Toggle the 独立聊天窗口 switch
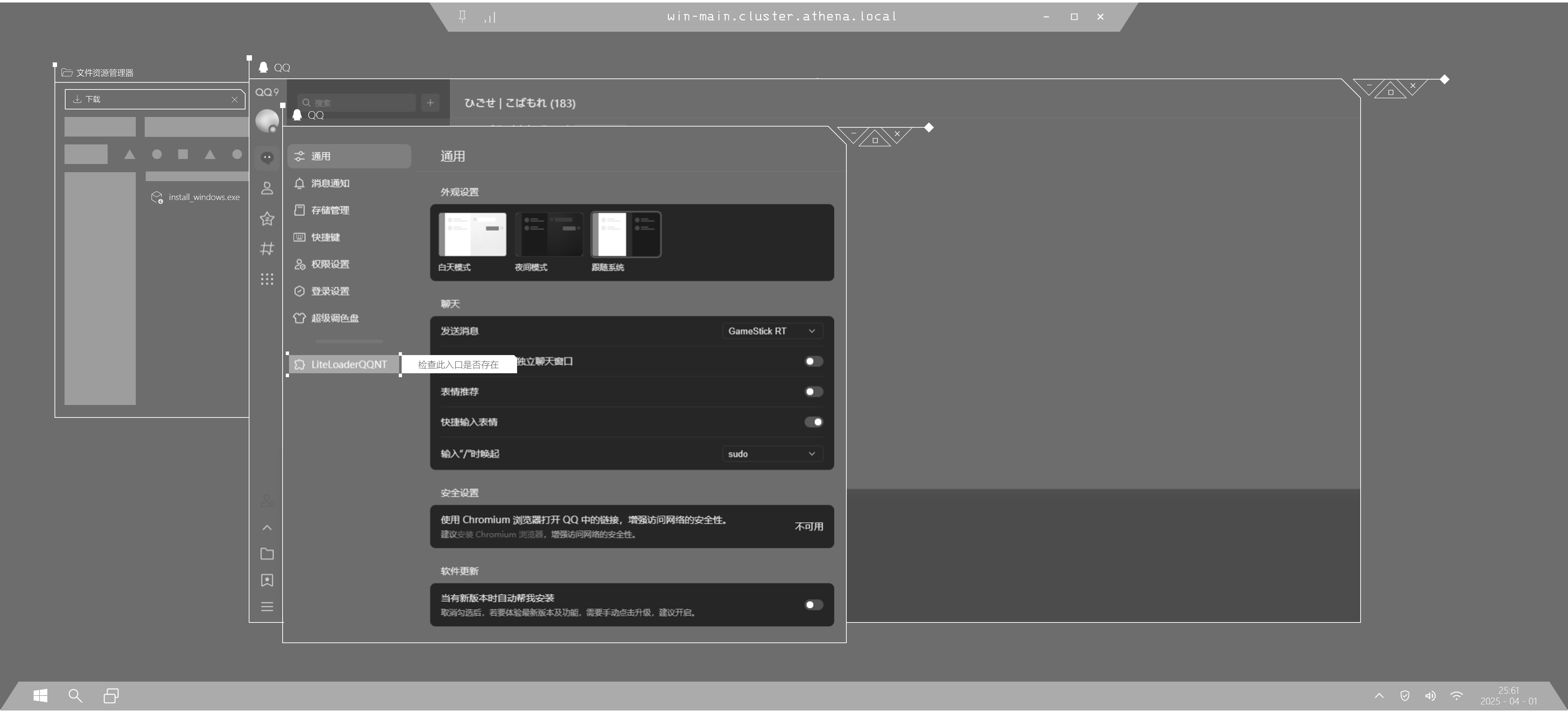The image size is (1568, 713). [814, 362]
